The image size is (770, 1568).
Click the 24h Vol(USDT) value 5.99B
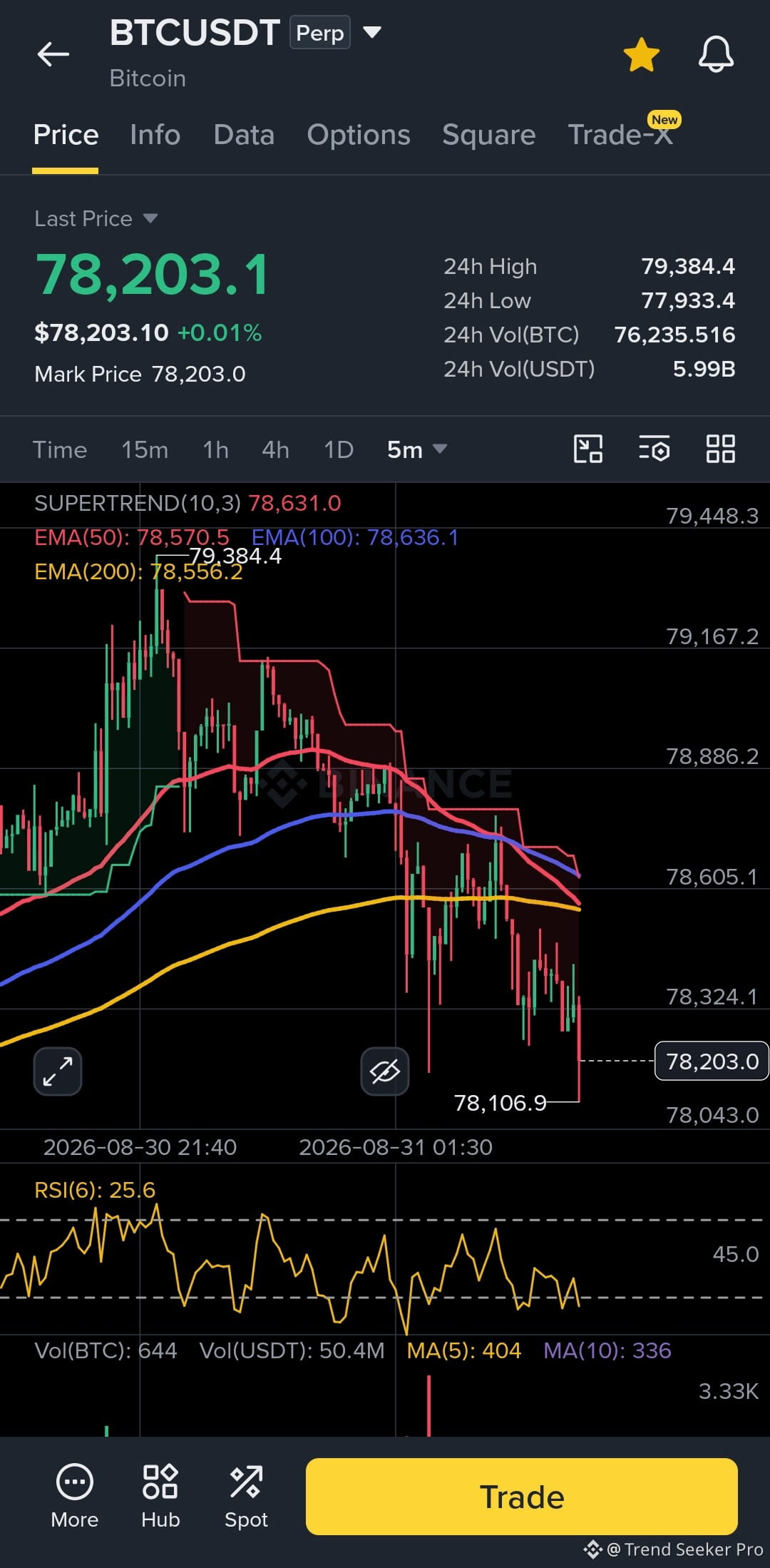[x=704, y=369]
